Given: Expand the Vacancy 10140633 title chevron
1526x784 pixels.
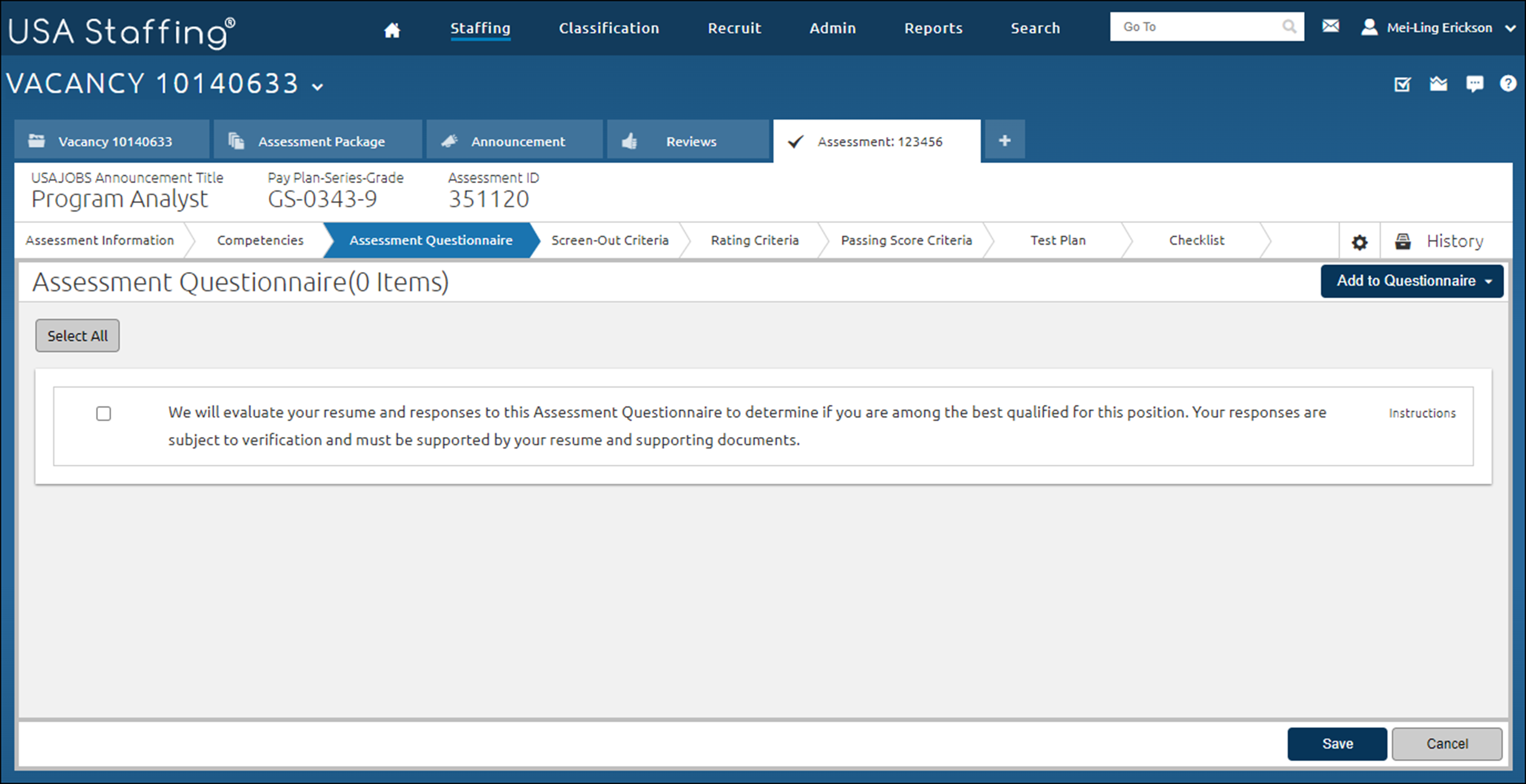Looking at the screenshot, I should pos(318,87).
